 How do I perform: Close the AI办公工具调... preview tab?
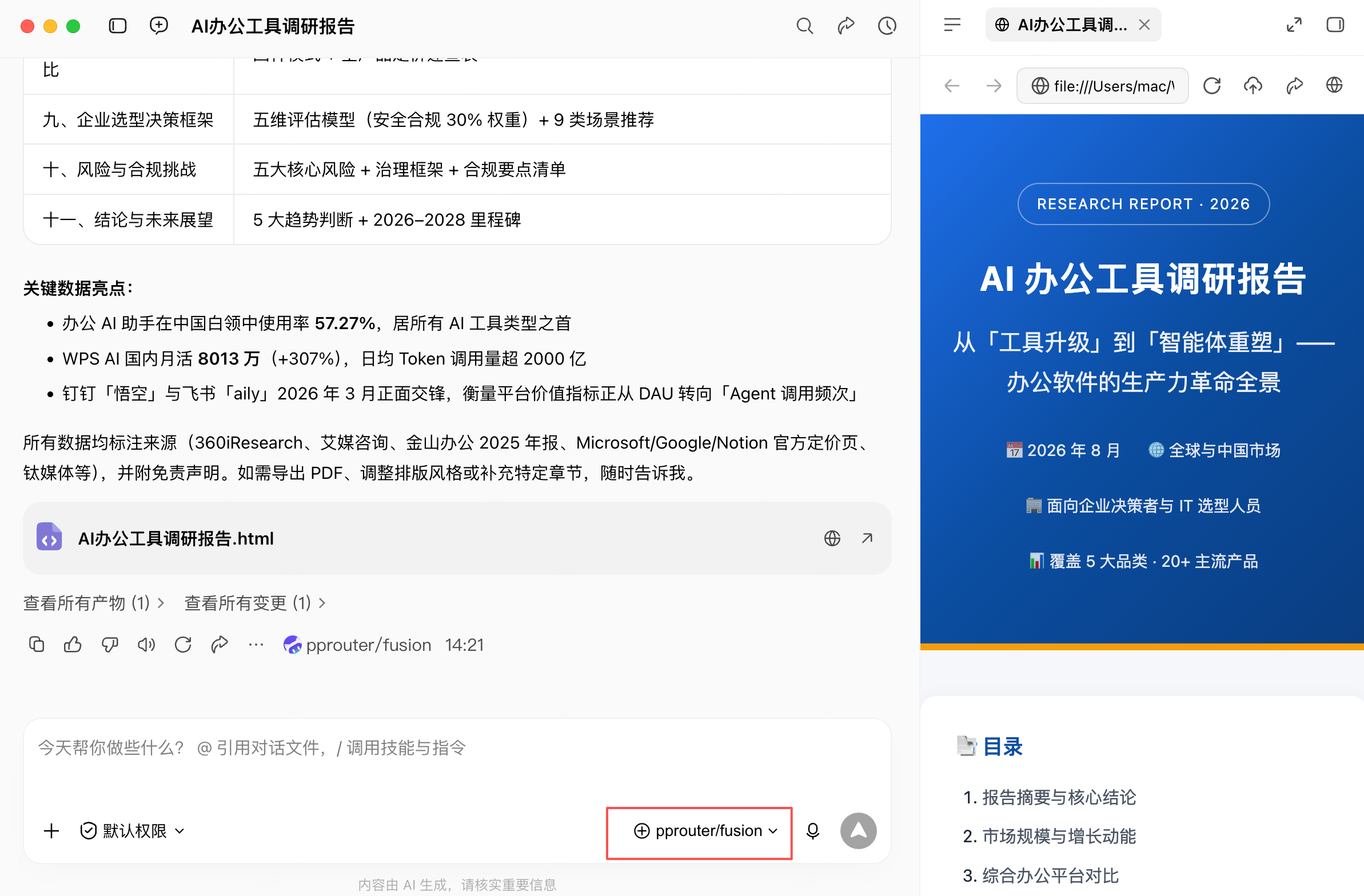(1144, 25)
